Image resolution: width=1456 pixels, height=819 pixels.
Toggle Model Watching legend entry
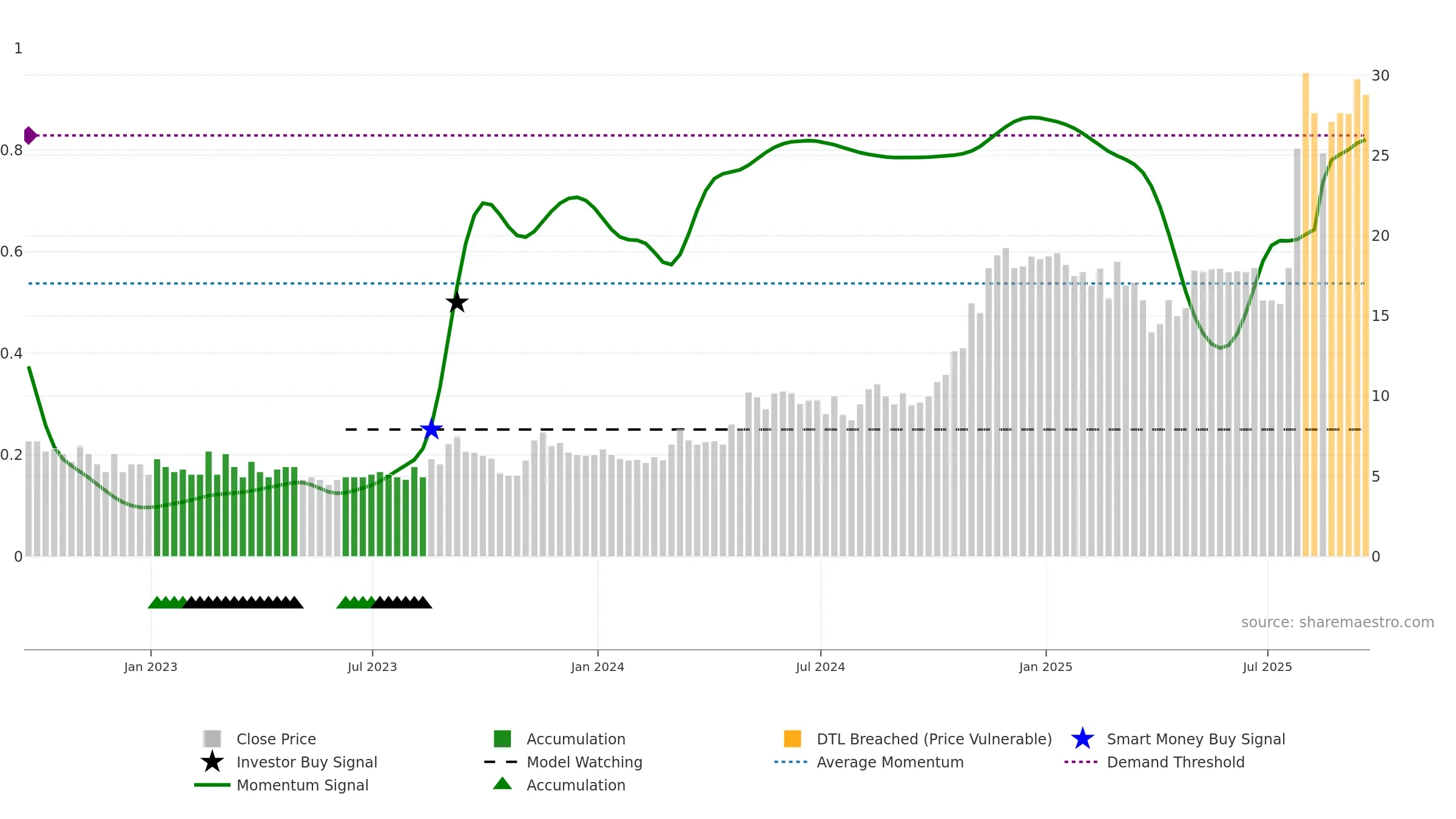pos(564,762)
